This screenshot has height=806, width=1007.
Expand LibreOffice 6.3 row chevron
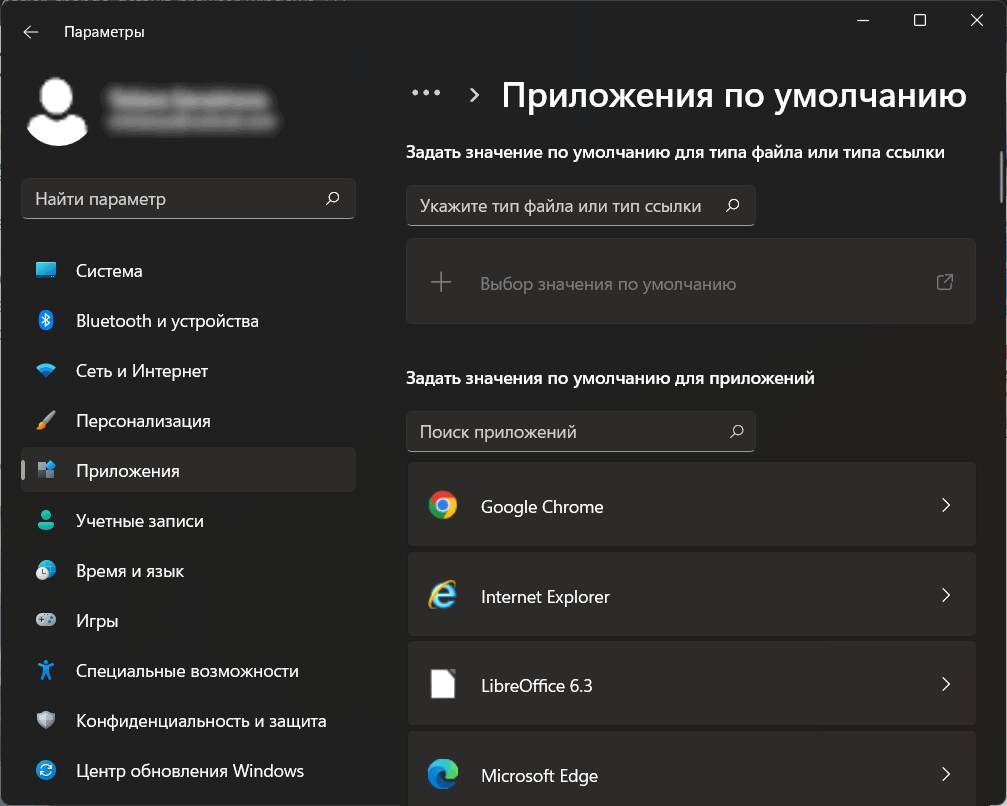946,684
